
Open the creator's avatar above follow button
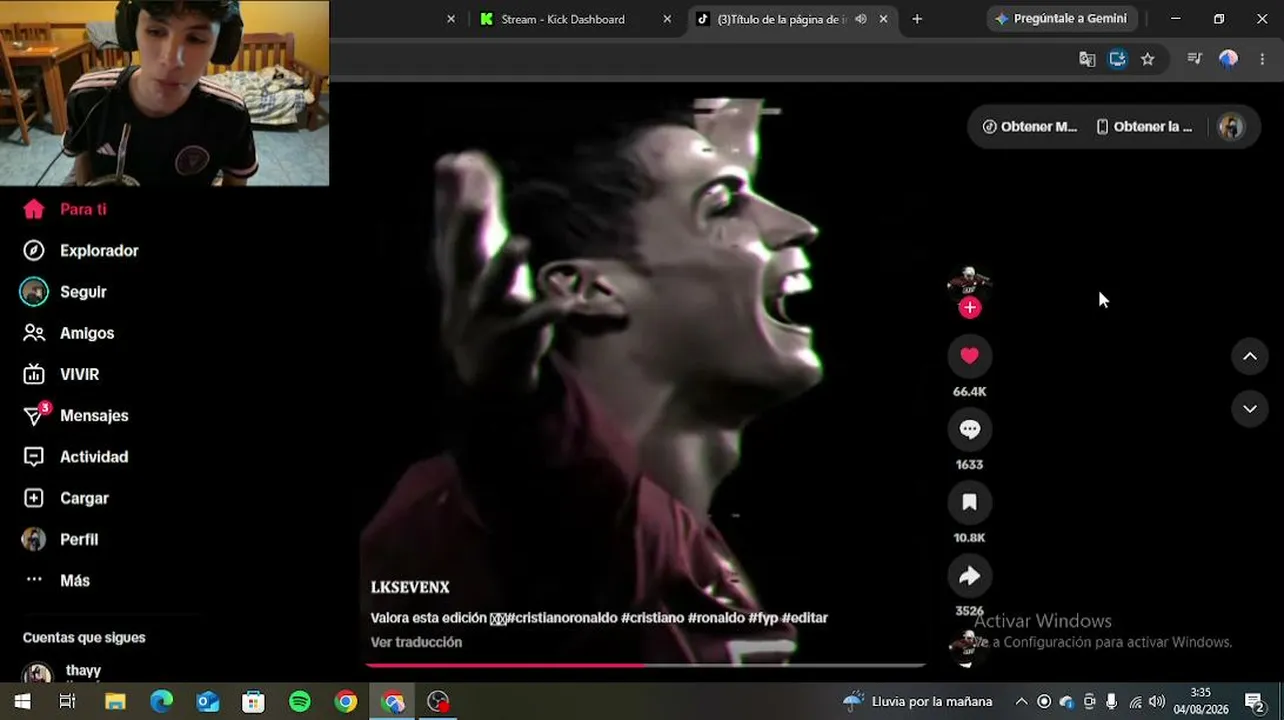(968, 282)
